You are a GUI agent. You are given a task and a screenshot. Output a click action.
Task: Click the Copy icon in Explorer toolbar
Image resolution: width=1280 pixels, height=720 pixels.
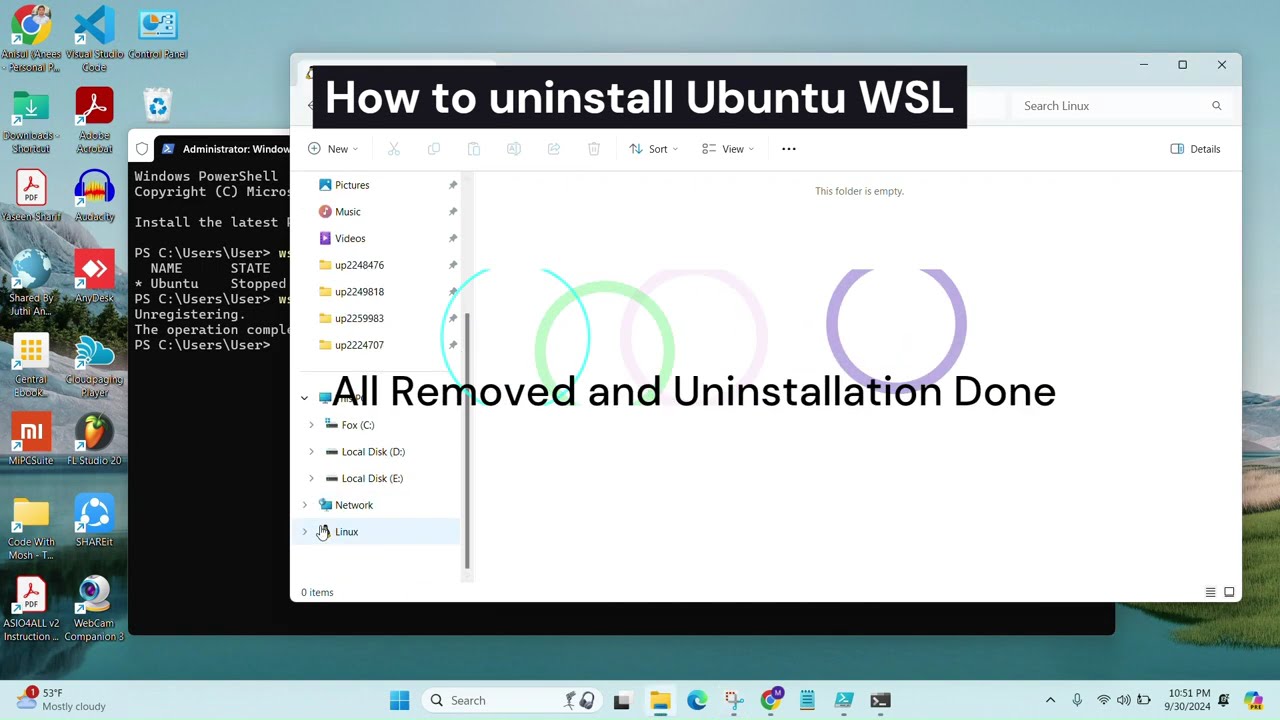pos(434,149)
